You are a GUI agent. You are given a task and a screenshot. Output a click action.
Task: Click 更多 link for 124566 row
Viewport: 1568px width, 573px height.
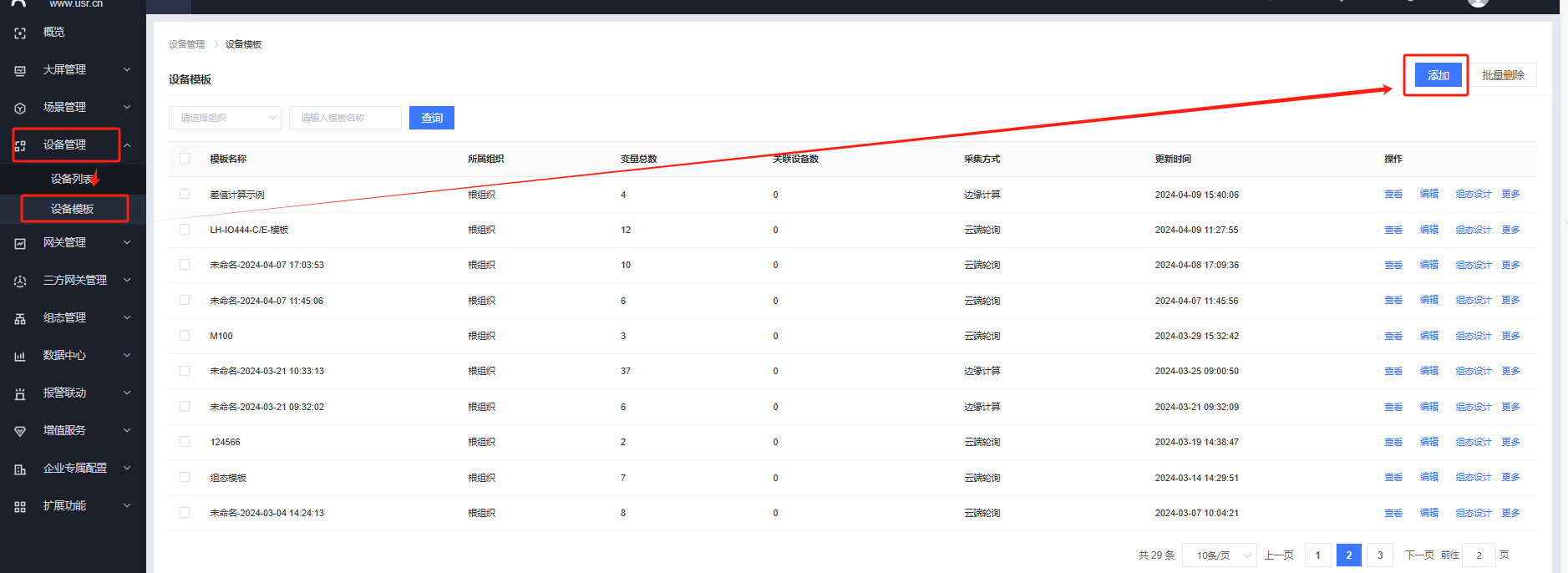[1510, 442]
